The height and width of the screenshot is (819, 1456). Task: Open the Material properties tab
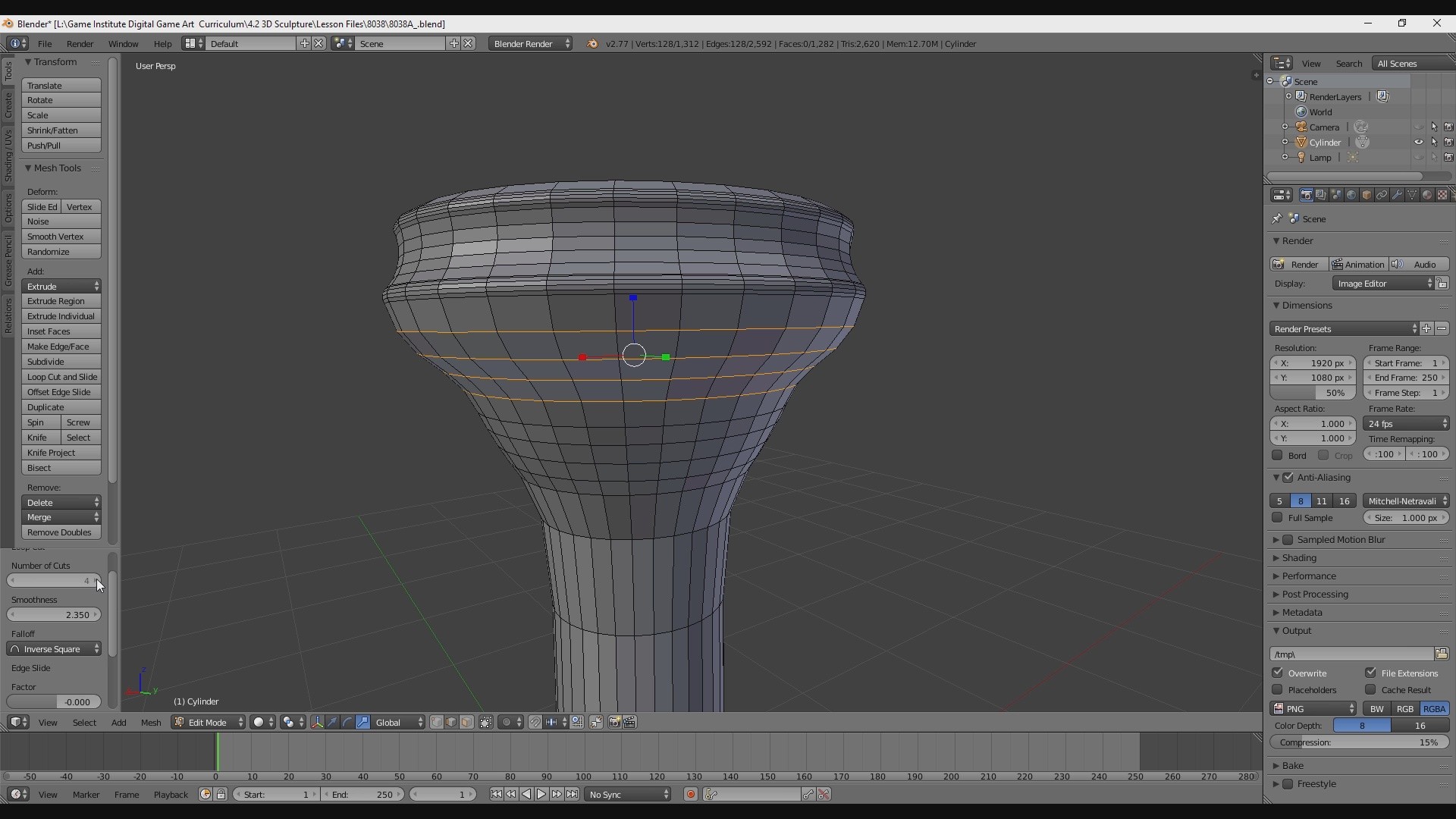(1427, 195)
